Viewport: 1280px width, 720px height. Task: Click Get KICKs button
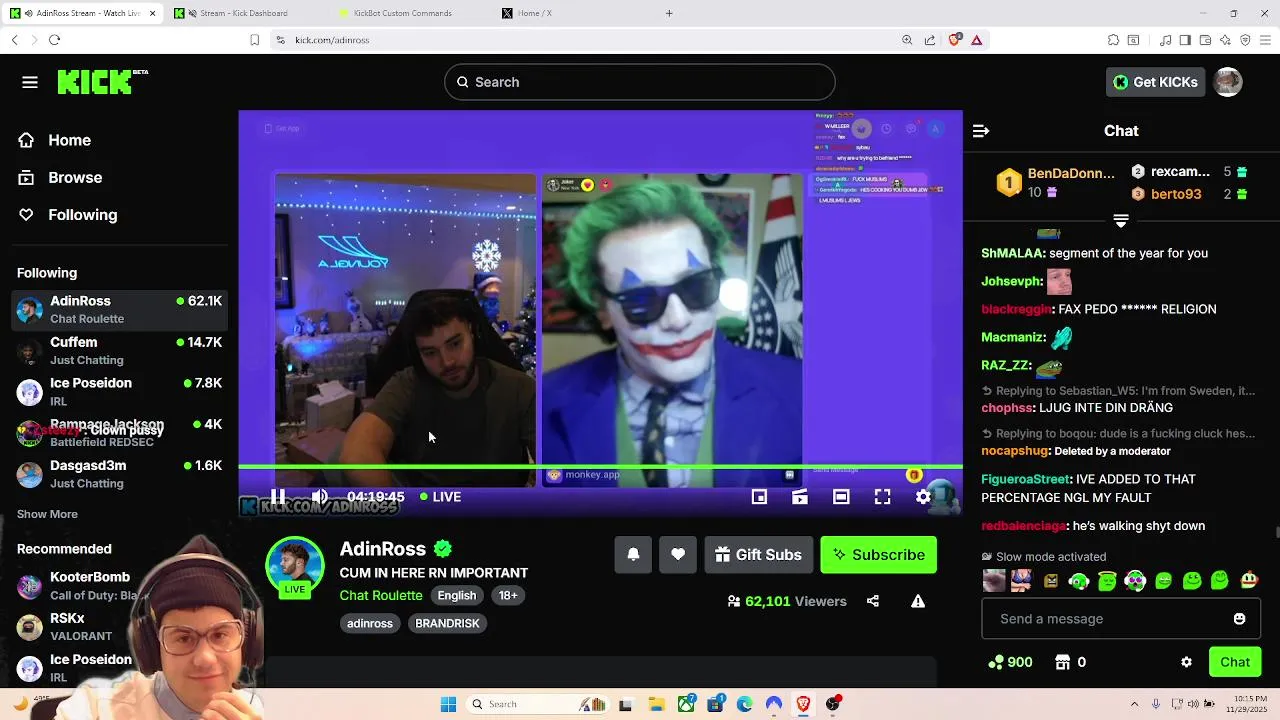pos(1154,82)
